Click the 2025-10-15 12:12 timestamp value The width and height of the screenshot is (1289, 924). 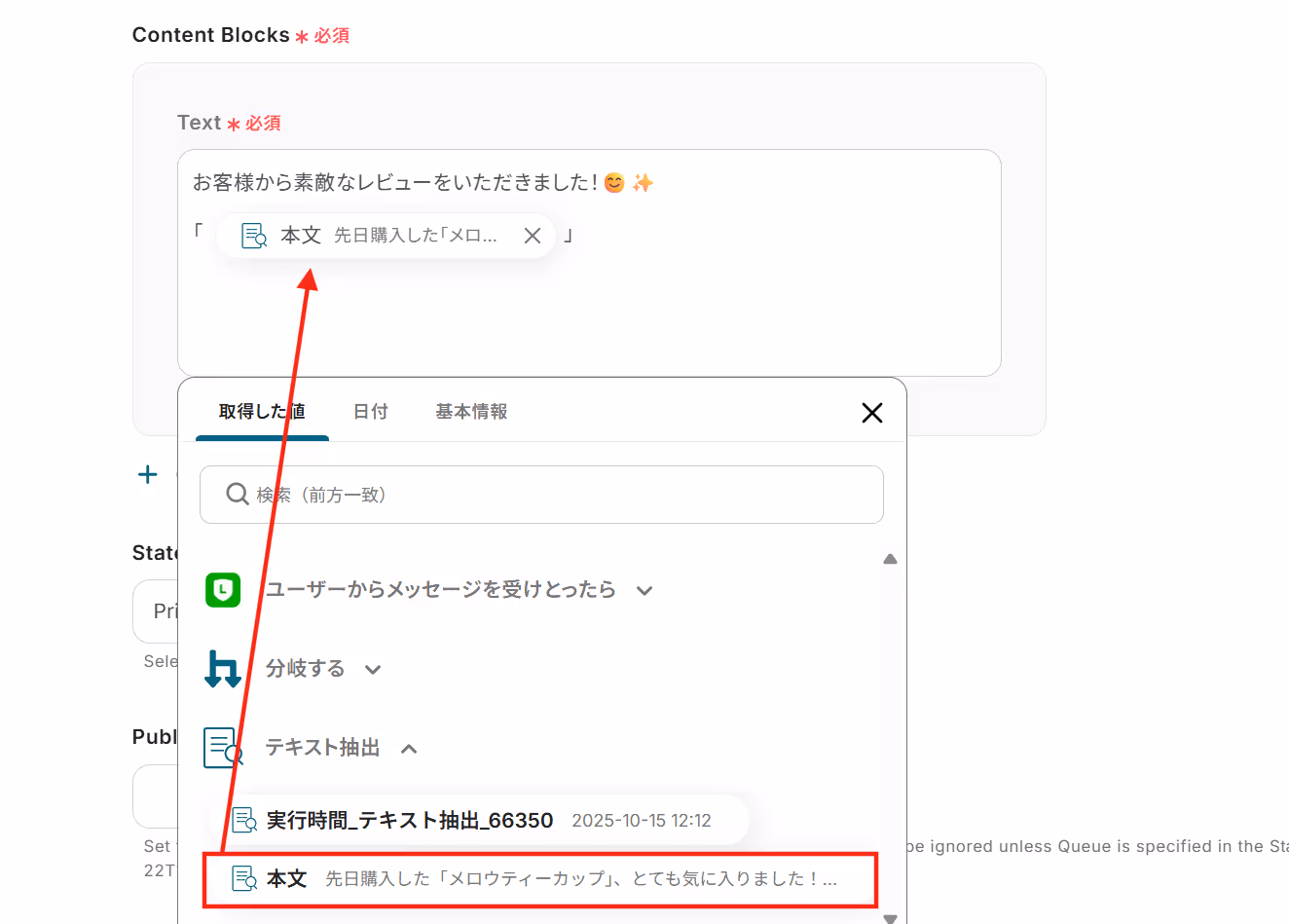pyautogui.click(x=642, y=821)
